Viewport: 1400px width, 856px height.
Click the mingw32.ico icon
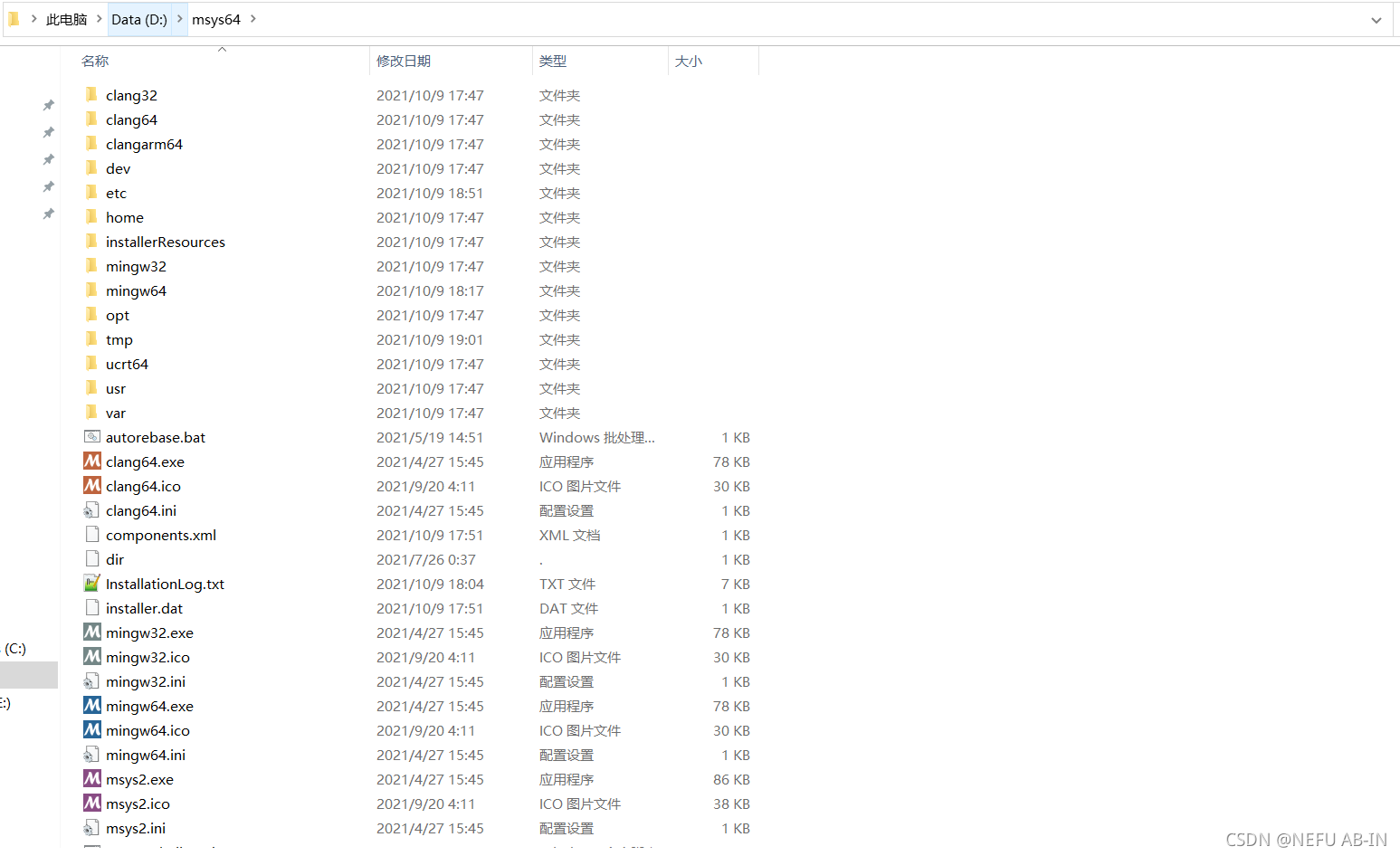pyautogui.click(x=92, y=657)
